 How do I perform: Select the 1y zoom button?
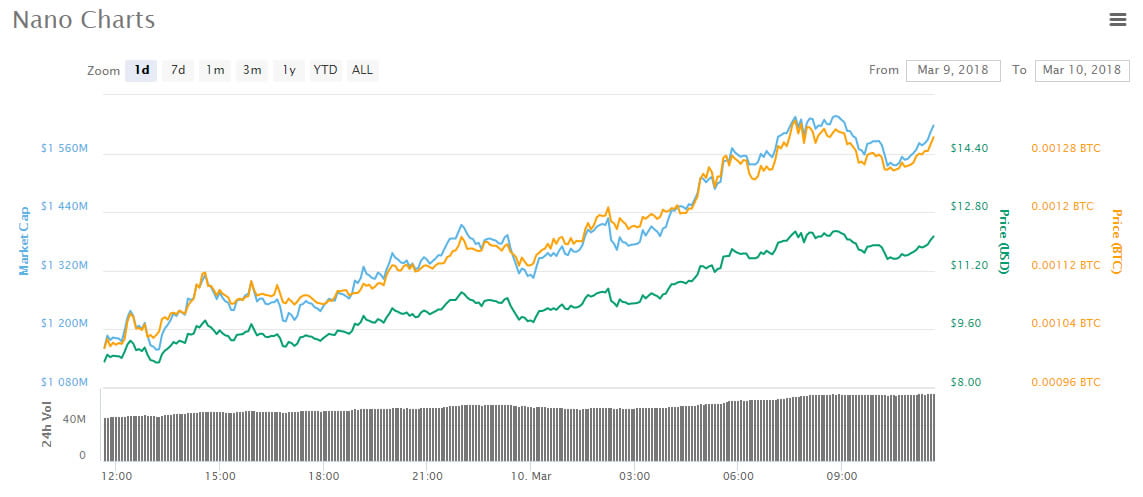289,70
